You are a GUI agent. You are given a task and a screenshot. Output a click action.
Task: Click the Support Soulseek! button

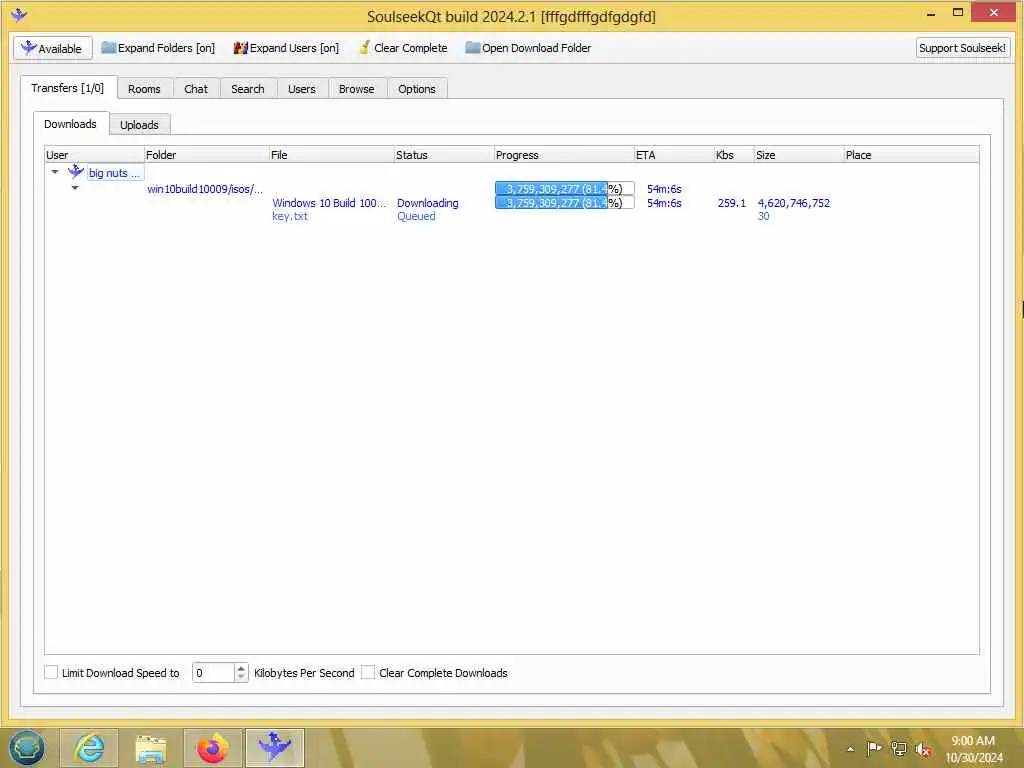(x=962, y=48)
